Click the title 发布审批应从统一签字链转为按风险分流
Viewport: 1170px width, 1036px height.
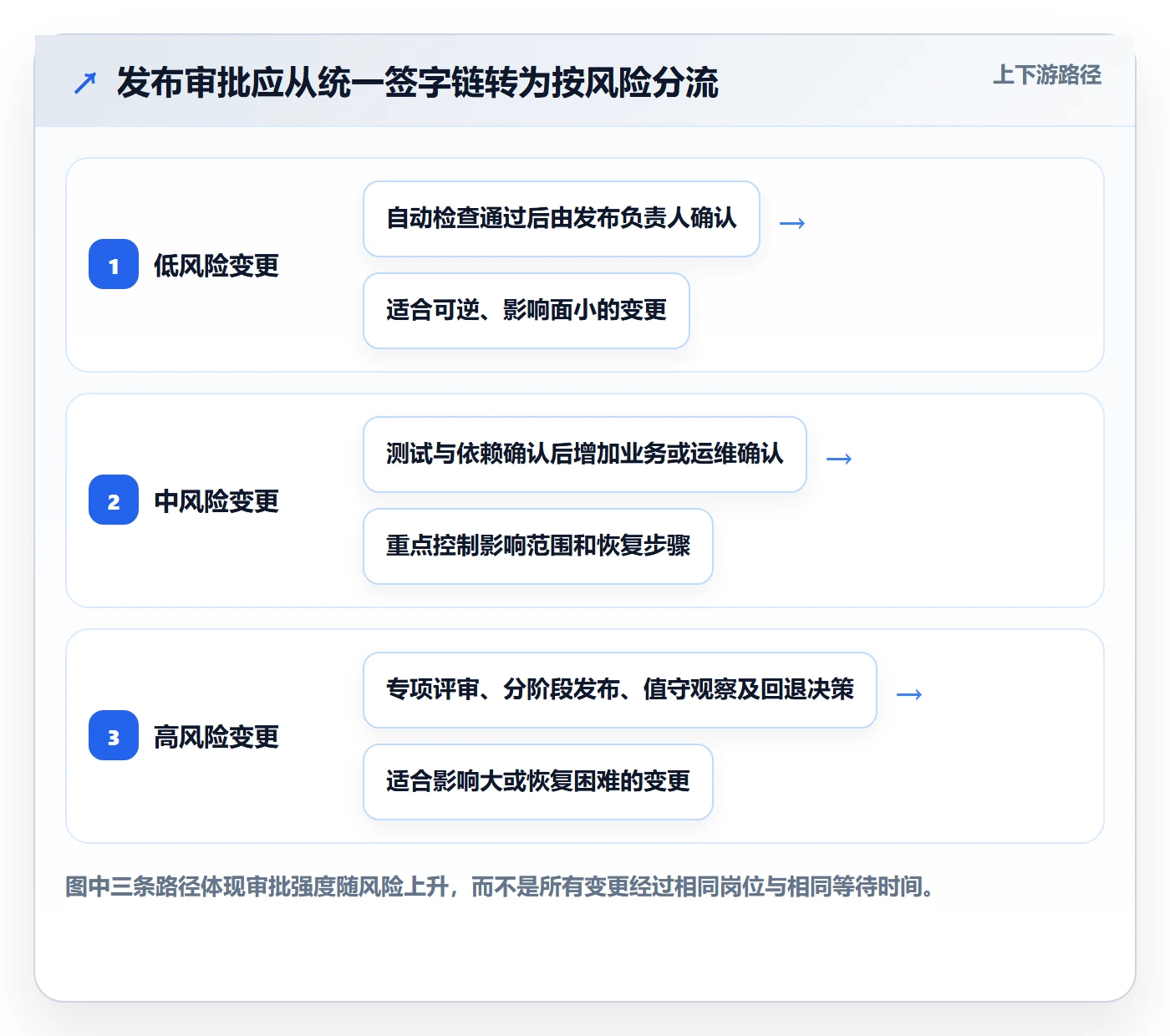pos(418,83)
